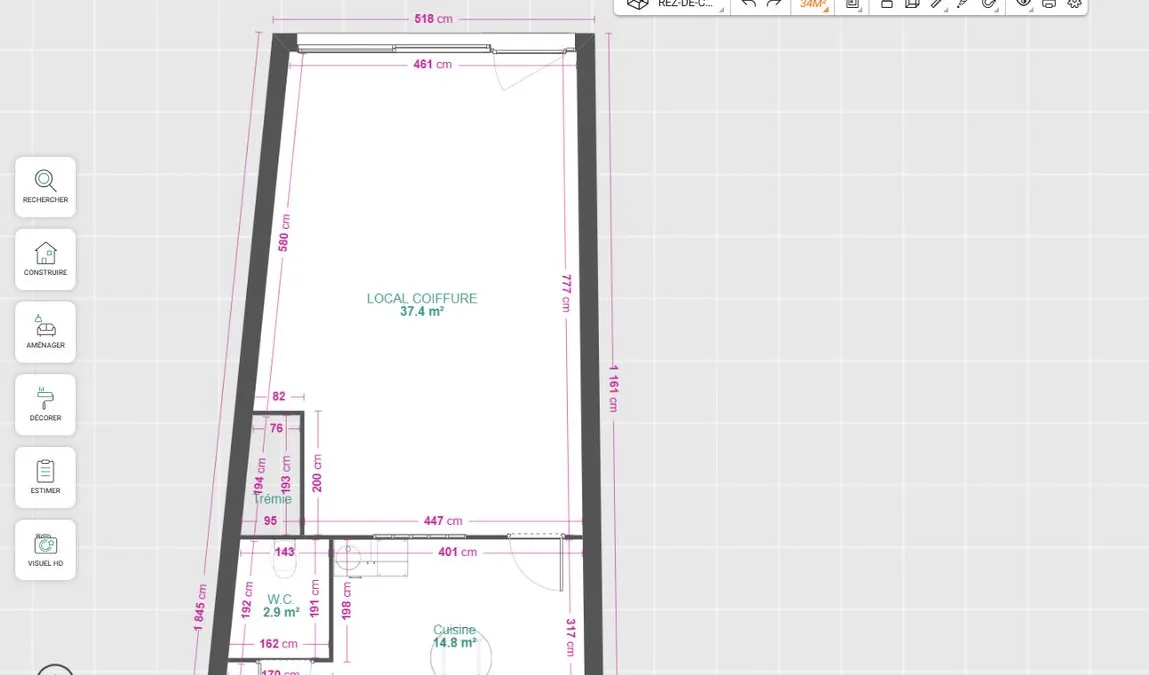Open the Décorer paint roller panel

pos(45,405)
